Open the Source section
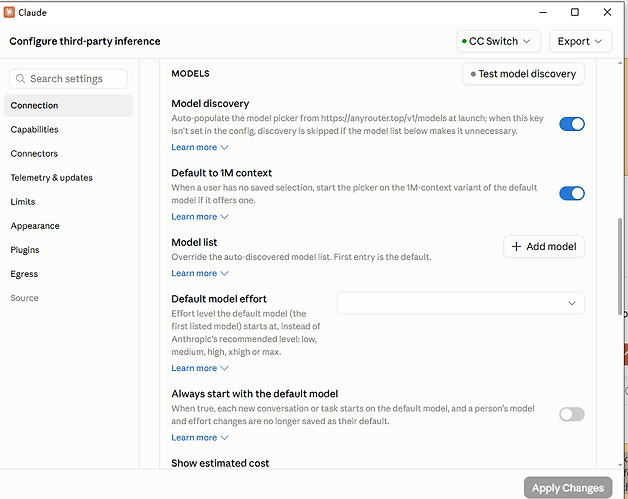Screen dimensions: 628x499 [68, 298]
